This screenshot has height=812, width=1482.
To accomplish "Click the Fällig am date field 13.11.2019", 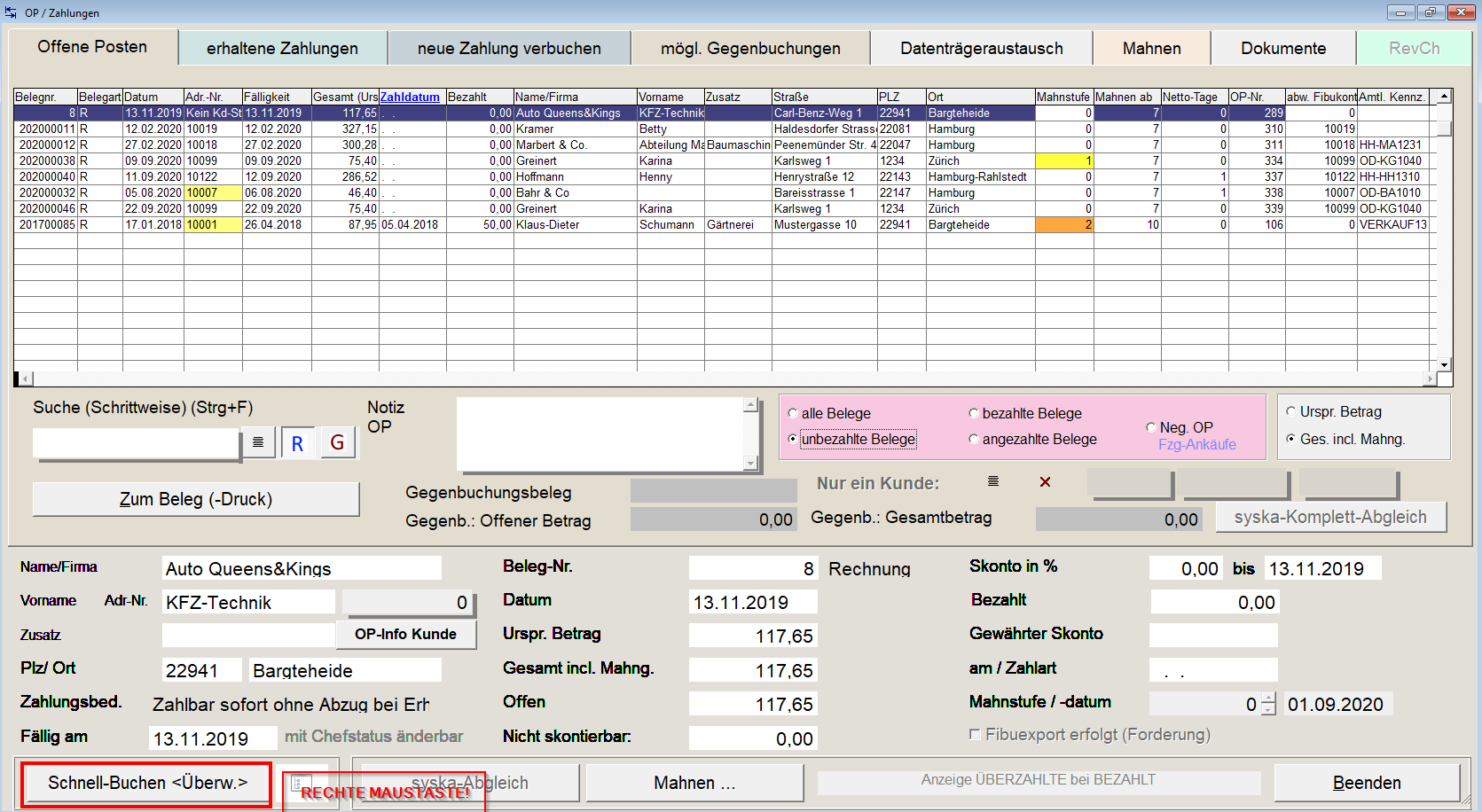I will 213,738.
